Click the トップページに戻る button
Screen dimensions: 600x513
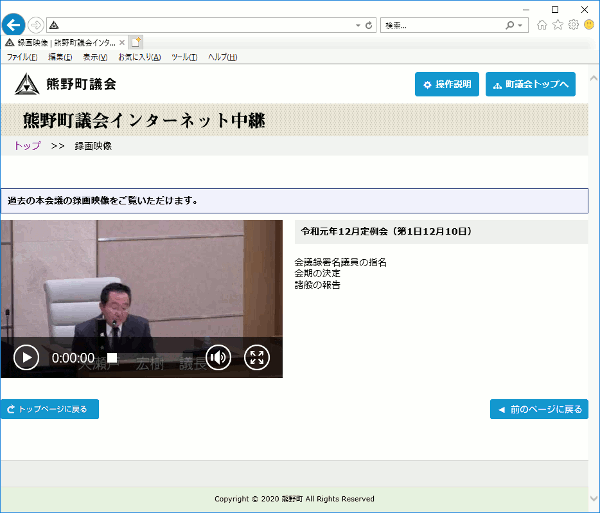(x=50, y=409)
